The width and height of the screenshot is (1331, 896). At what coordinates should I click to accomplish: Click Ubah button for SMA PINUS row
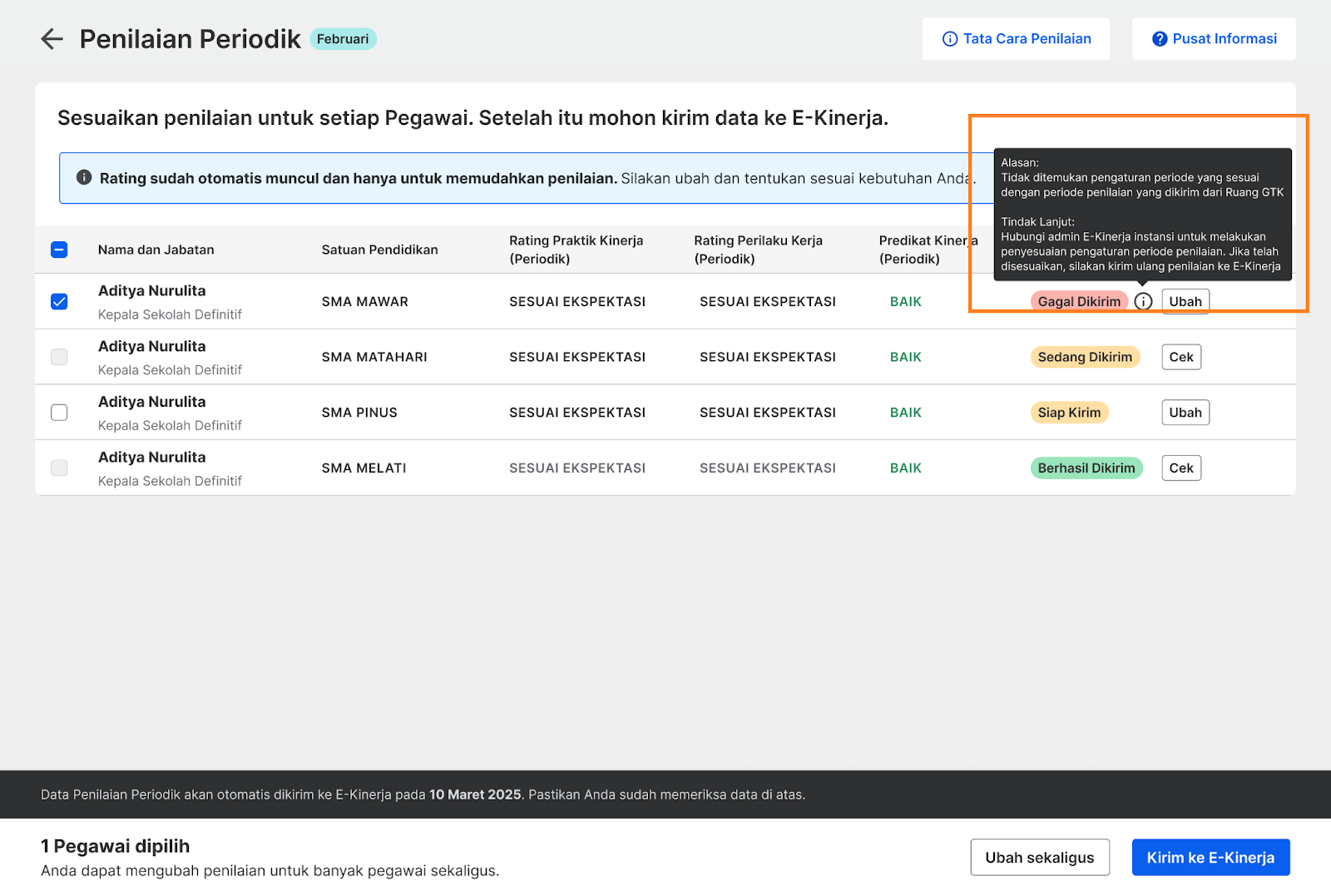(x=1185, y=413)
